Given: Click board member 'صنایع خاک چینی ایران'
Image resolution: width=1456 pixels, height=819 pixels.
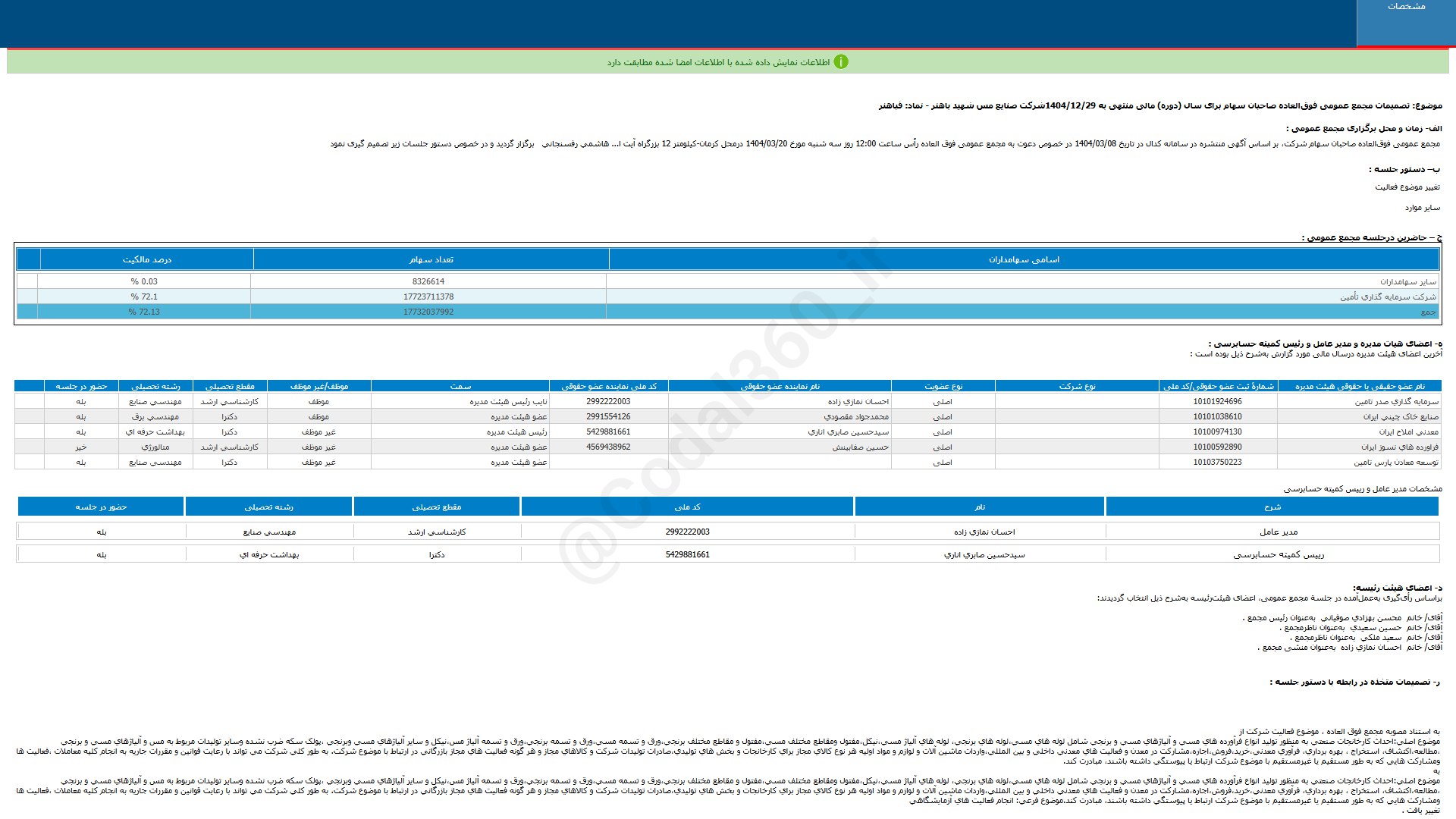Looking at the screenshot, I should tap(1401, 416).
